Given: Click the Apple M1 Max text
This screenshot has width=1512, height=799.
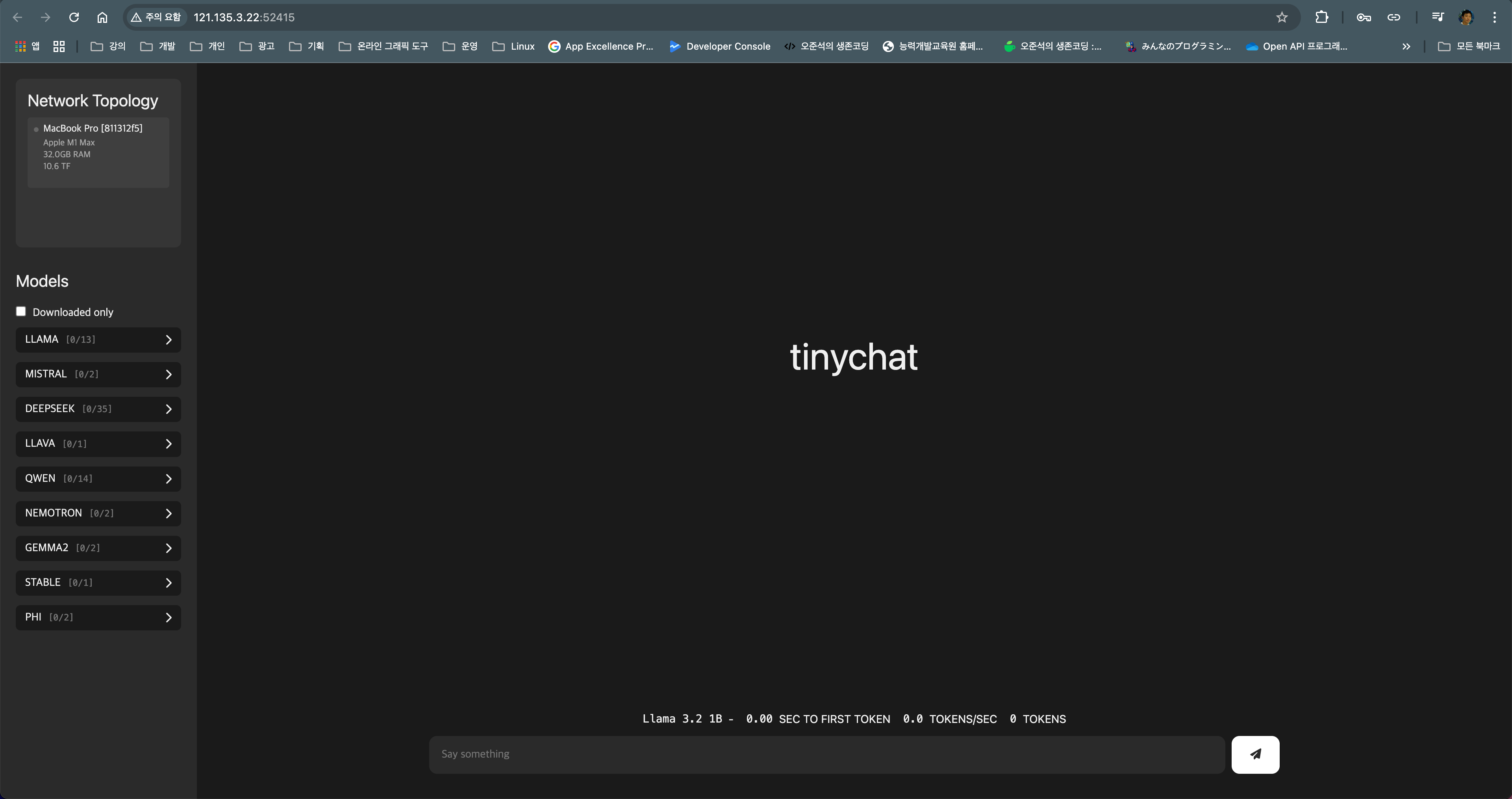Looking at the screenshot, I should (x=69, y=143).
